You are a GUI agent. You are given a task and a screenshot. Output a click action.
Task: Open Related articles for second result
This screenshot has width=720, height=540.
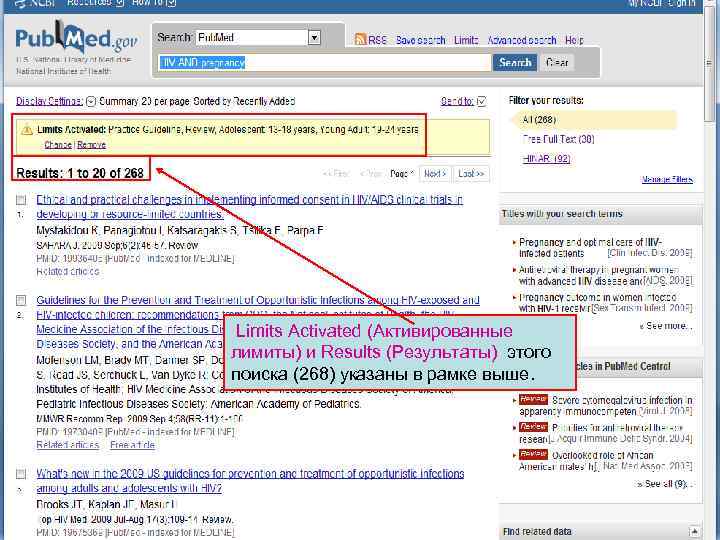[68, 445]
